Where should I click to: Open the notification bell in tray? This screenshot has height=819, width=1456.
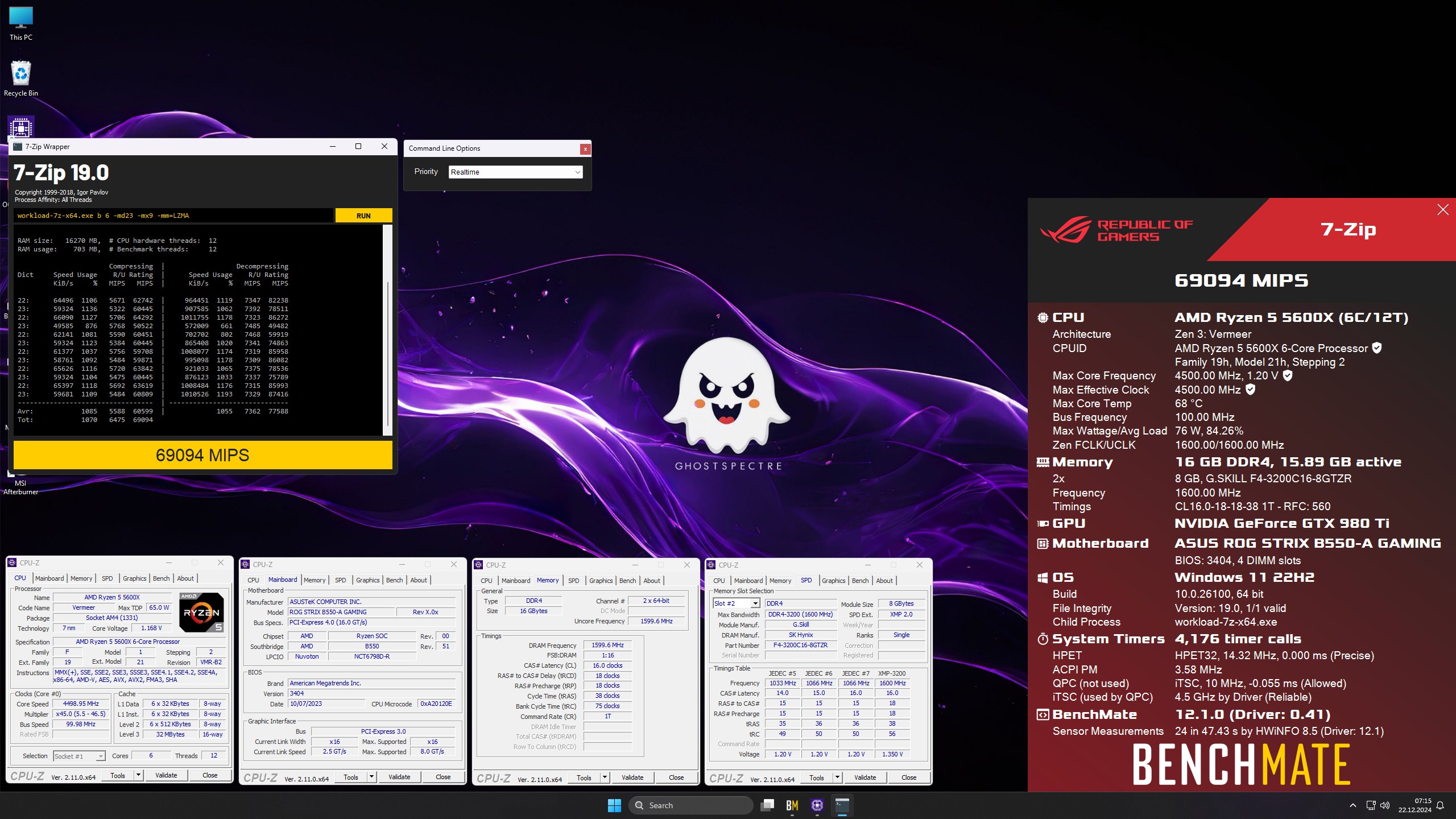[1440, 805]
